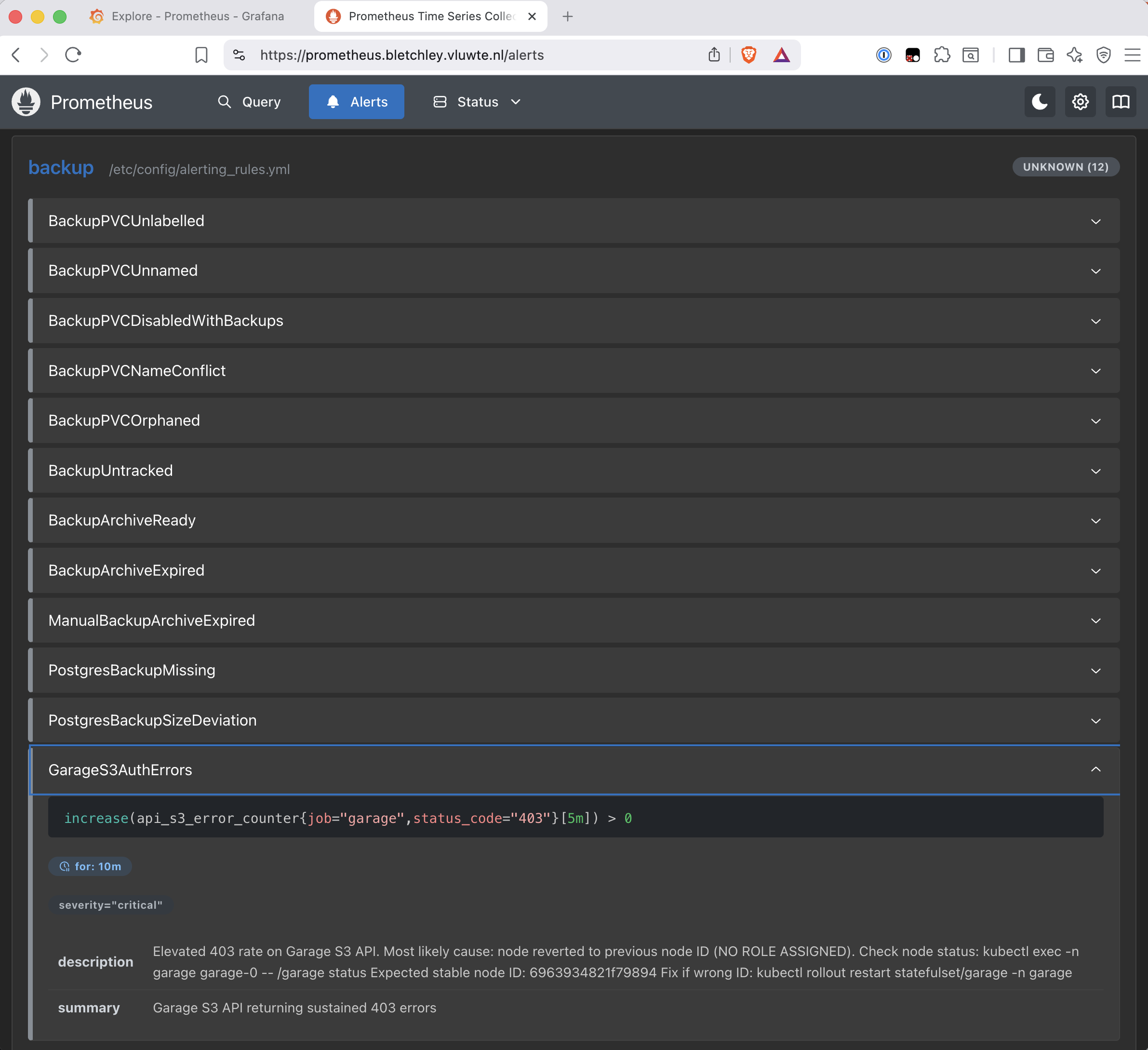Click the browser forward arrow
The height and width of the screenshot is (1050, 1148).
point(44,55)
